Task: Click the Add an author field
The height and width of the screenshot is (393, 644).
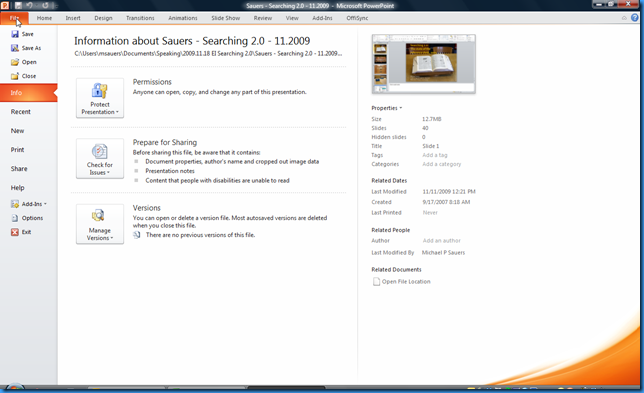Action: tap(442, 241)
